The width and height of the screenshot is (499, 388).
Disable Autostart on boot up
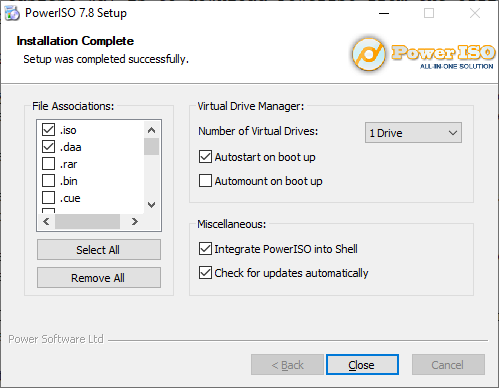205,157
